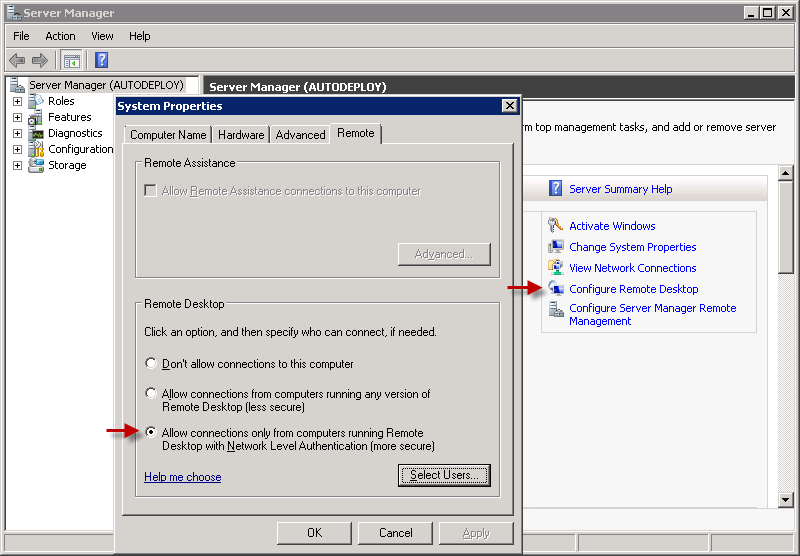800x556 pixels.
Task: Switch to the Advanced tab
Action: click(x=300, y=135)
